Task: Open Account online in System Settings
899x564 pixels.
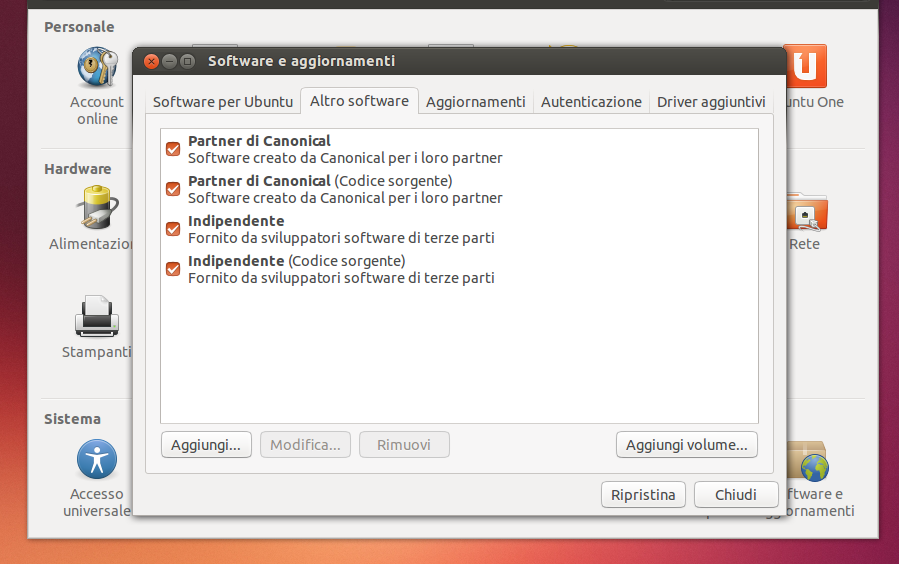Action: pyautogui.click(x=97, y=86)
